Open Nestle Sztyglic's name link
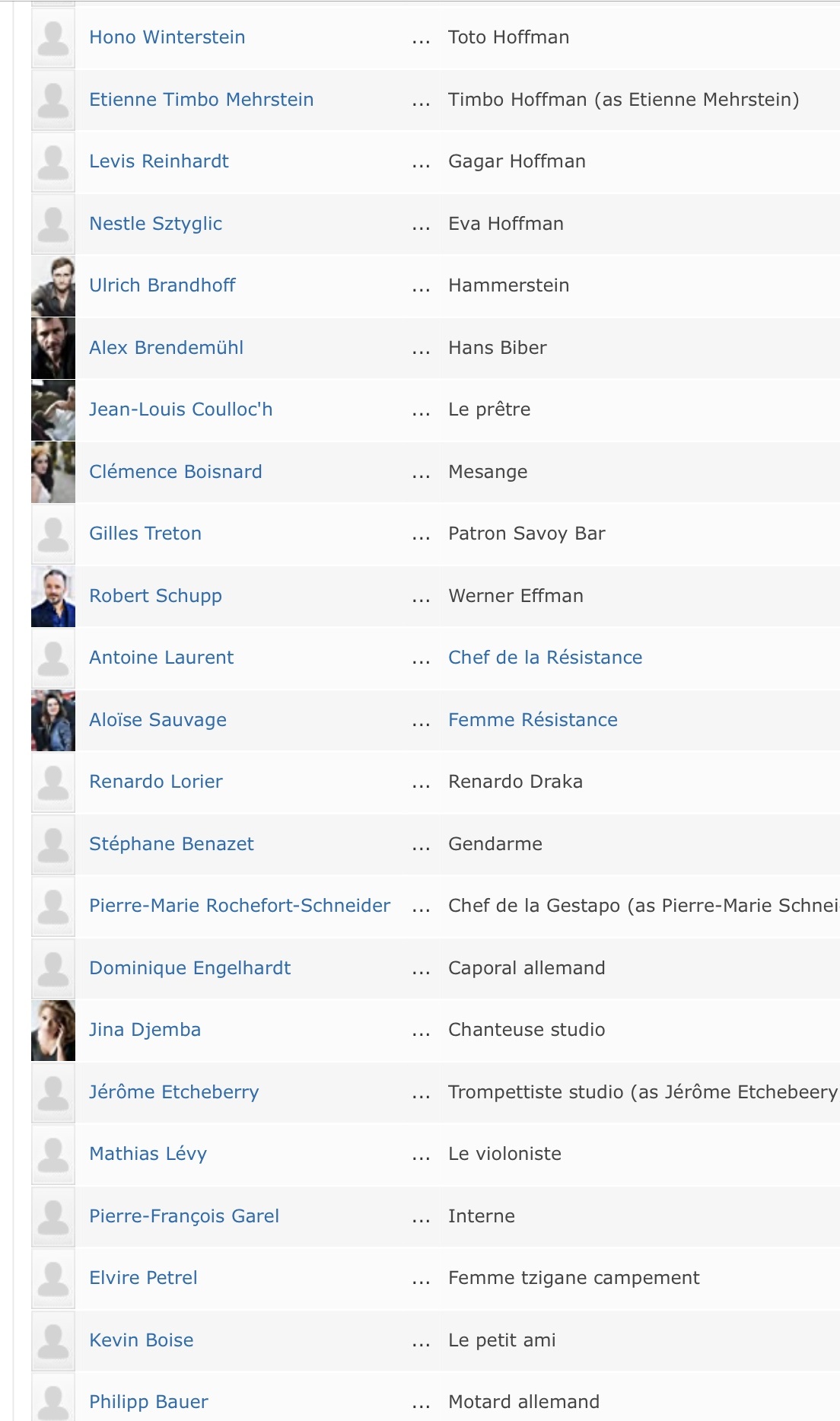840x1421 pixels. (155, 224)
